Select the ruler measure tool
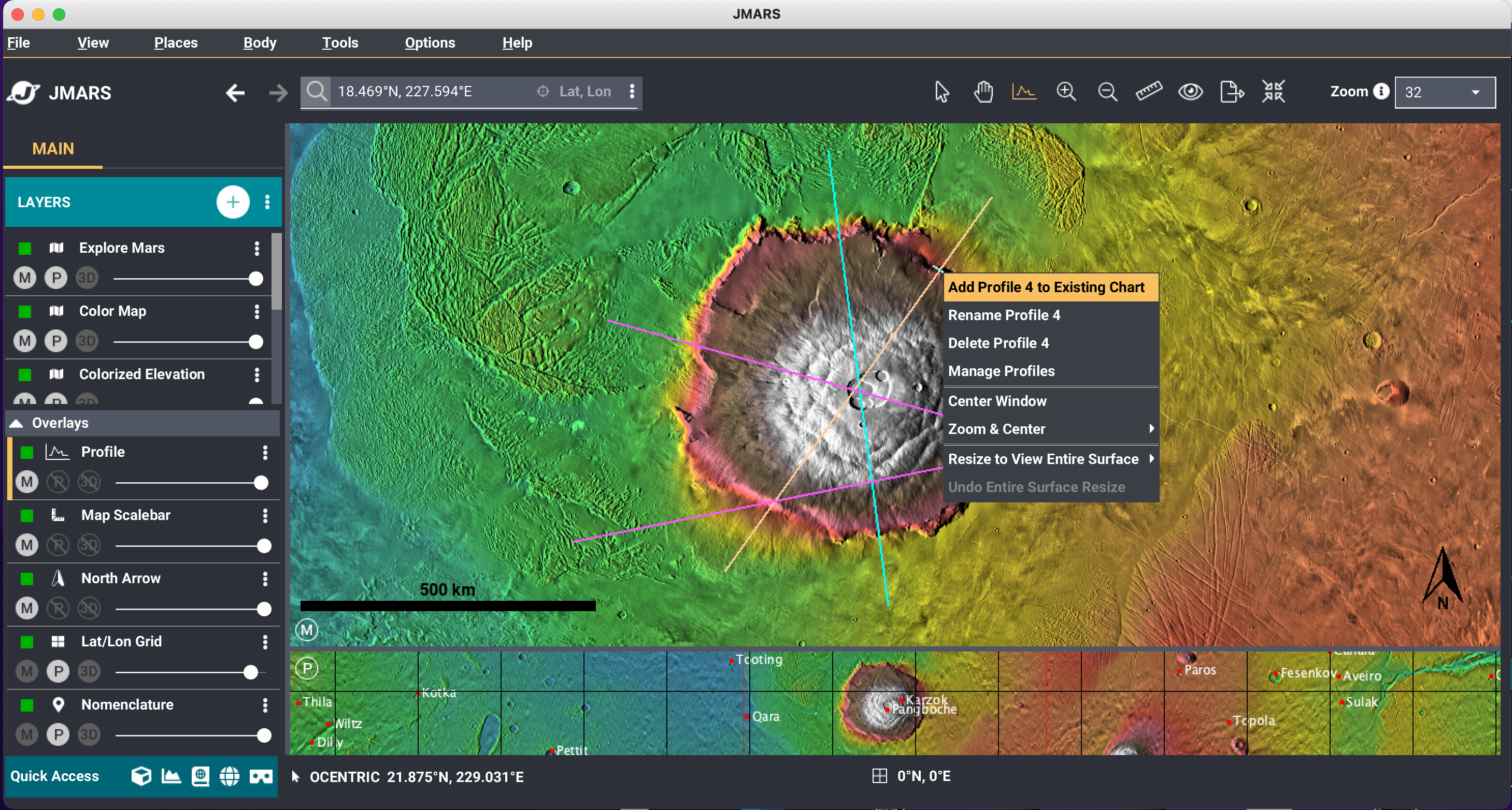Viewport: 1512px width, 810px height. pos(1149,92)
